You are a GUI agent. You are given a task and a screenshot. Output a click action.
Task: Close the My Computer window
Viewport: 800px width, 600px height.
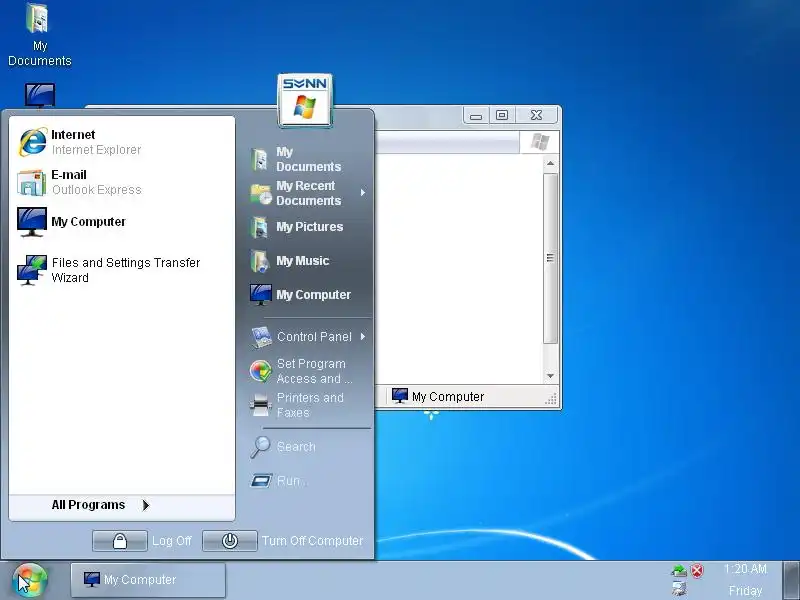click(536, 115)
